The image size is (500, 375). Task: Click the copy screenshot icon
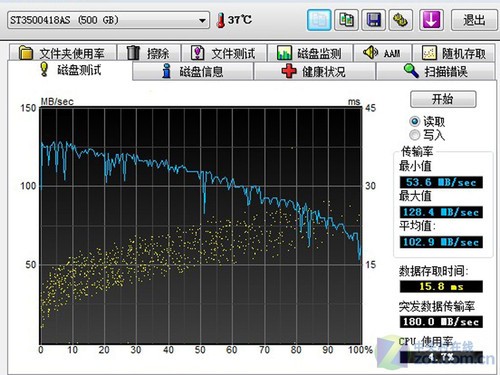tap(346, 20)
